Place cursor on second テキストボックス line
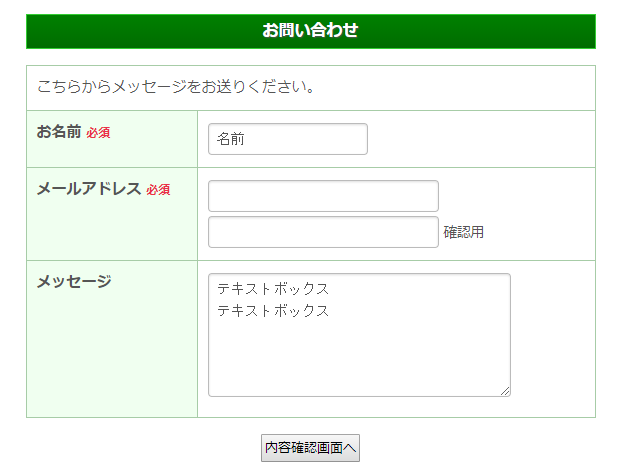The image size is (622, 469). coord(273,310)
